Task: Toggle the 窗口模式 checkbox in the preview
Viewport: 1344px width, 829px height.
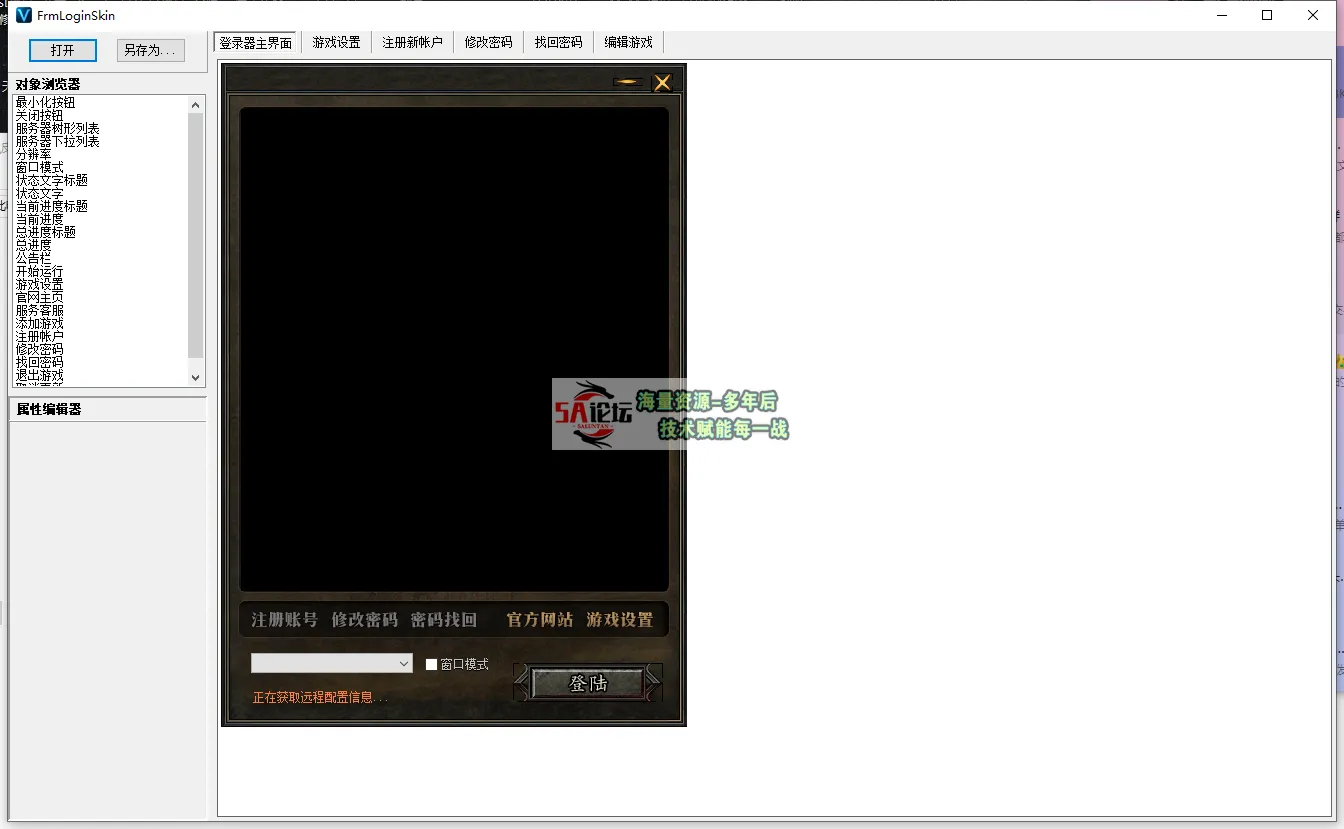Action: (431, 663)
